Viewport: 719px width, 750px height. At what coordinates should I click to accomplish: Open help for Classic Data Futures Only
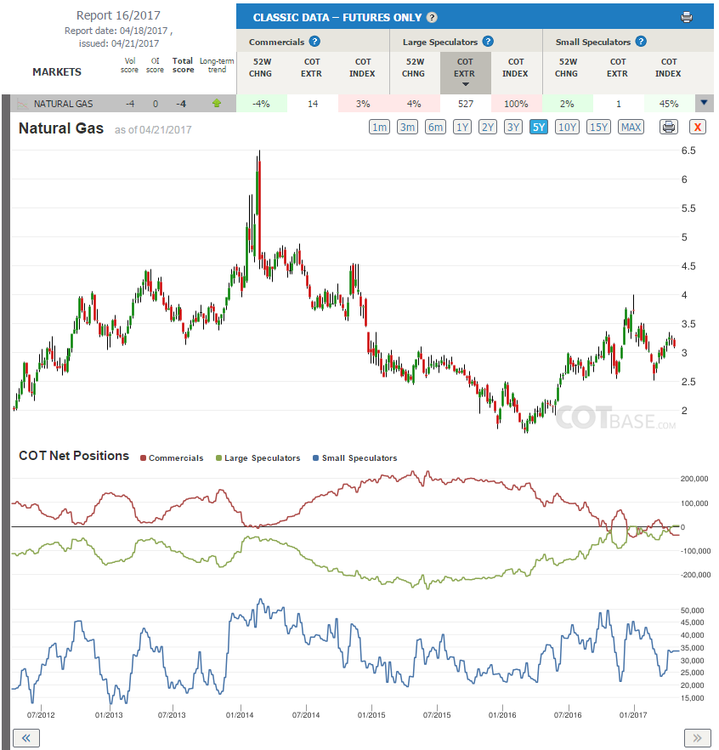pos(431,18)
